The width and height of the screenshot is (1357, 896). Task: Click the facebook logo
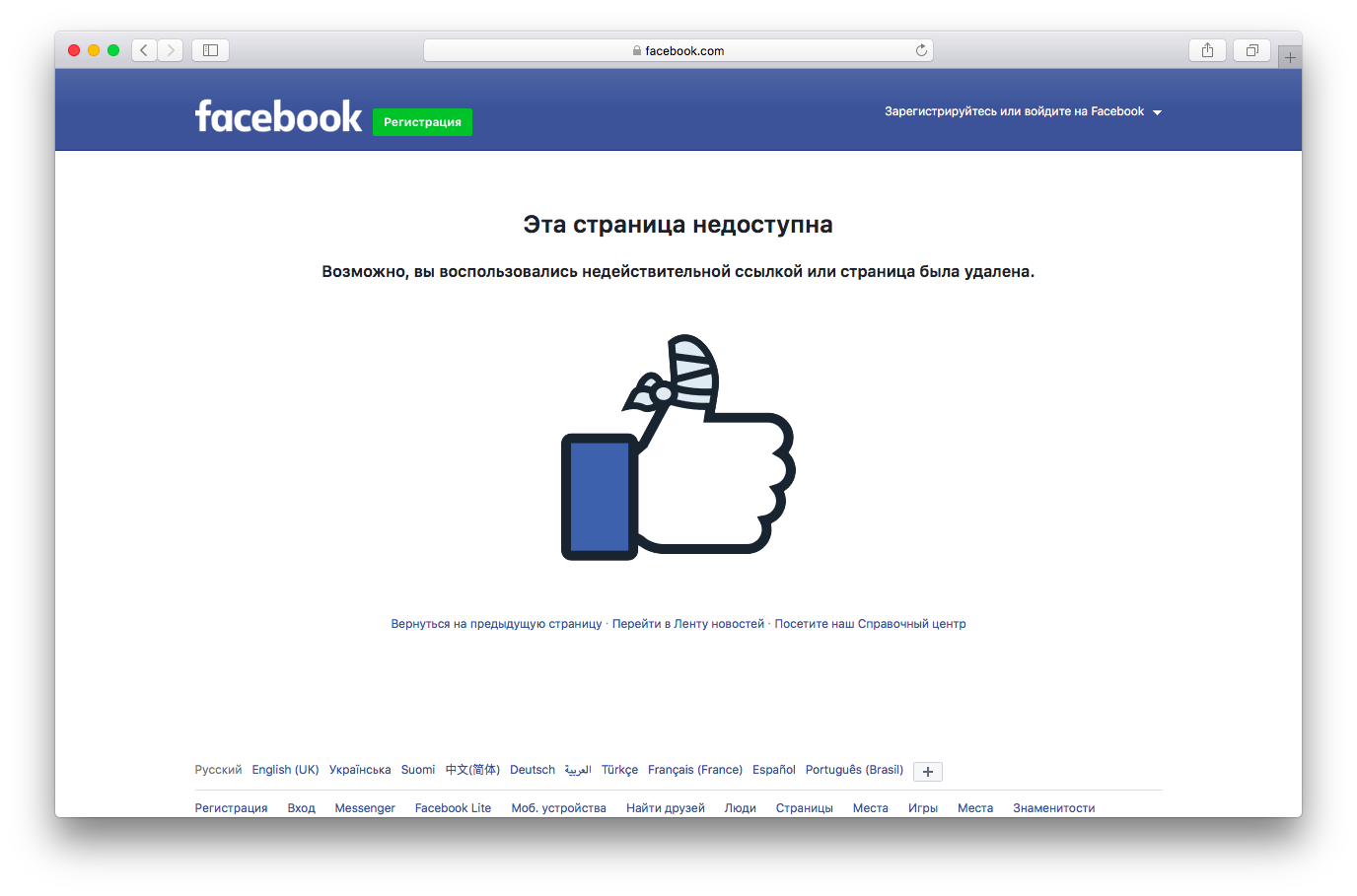pos(278,116)
